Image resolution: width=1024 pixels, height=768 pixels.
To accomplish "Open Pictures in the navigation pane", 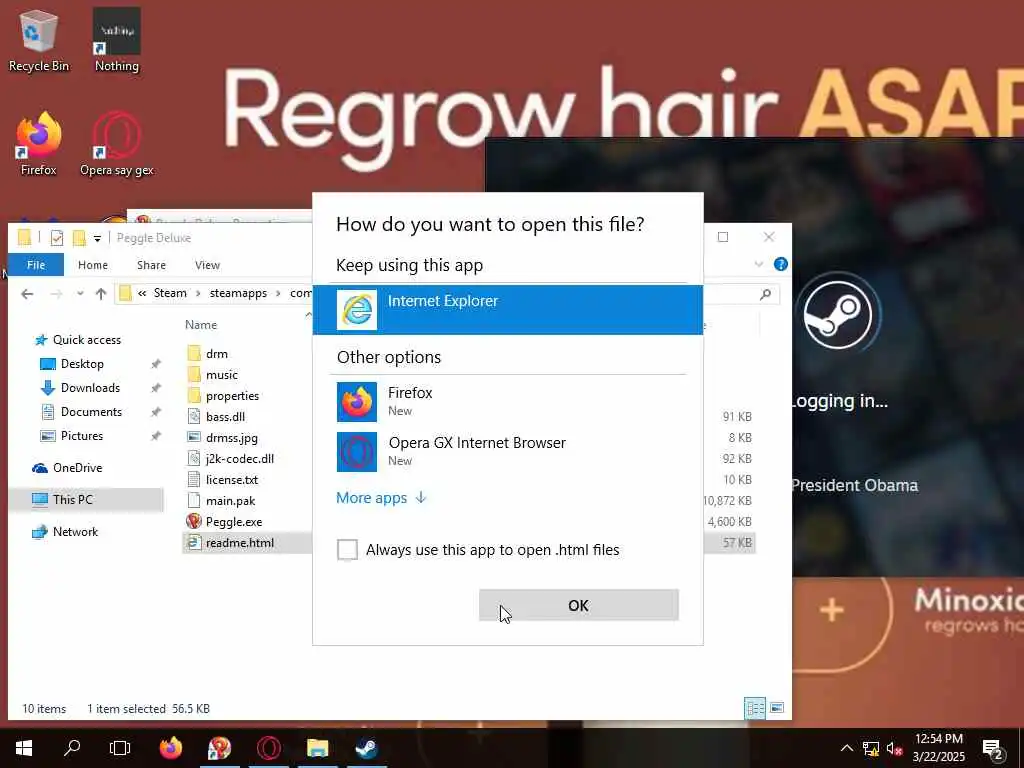I will (82, 436).
